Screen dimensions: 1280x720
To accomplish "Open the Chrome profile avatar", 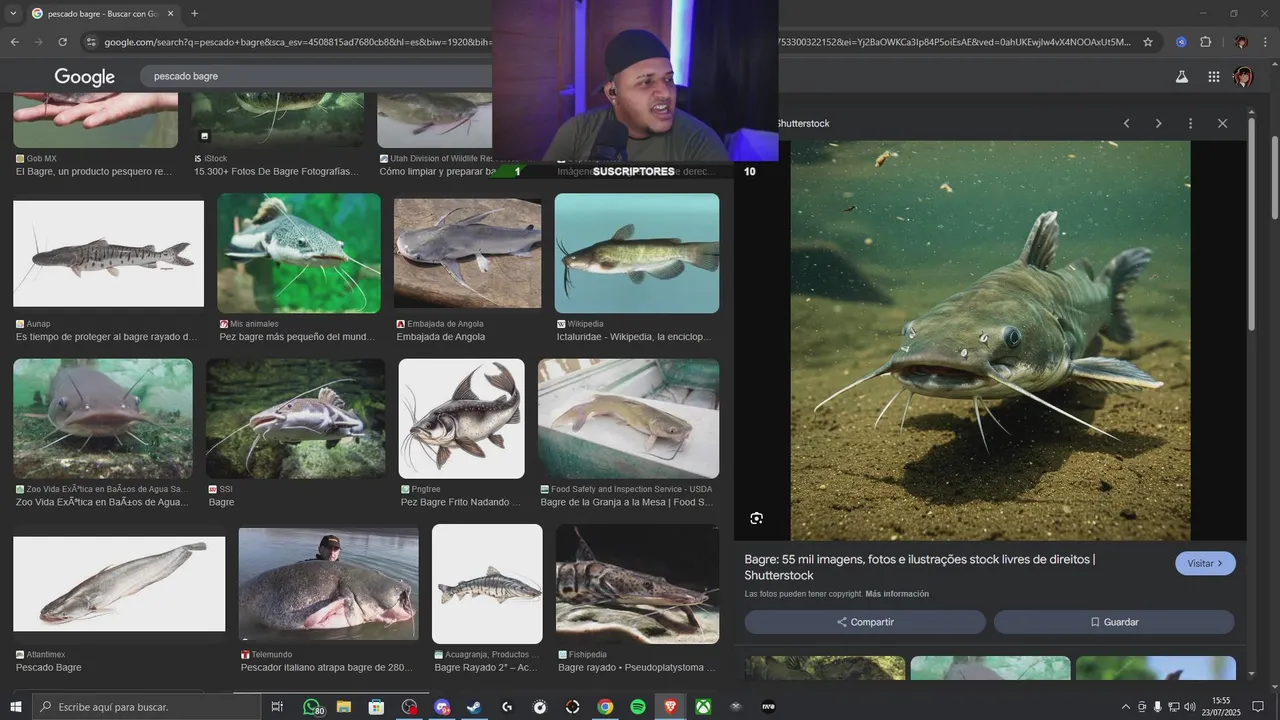I will [x=1241, y=42].
